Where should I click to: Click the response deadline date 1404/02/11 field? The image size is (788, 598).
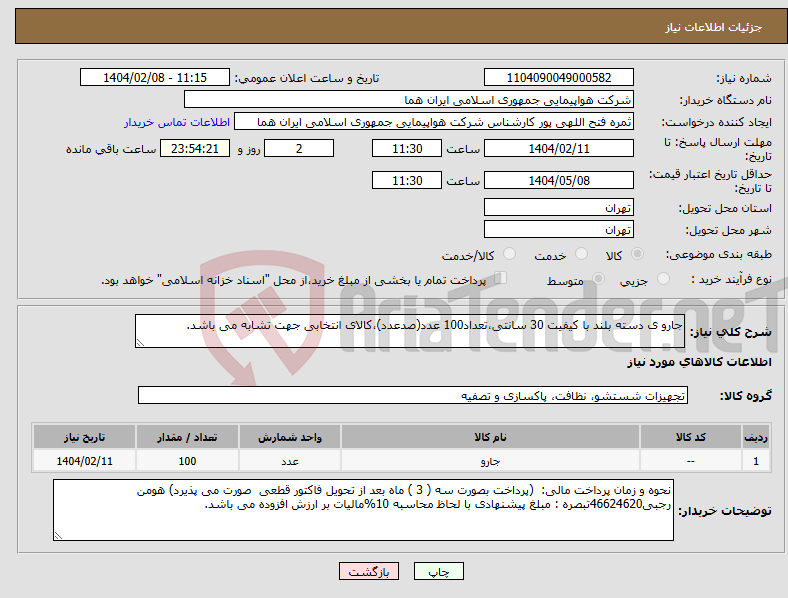pos(559,149)
